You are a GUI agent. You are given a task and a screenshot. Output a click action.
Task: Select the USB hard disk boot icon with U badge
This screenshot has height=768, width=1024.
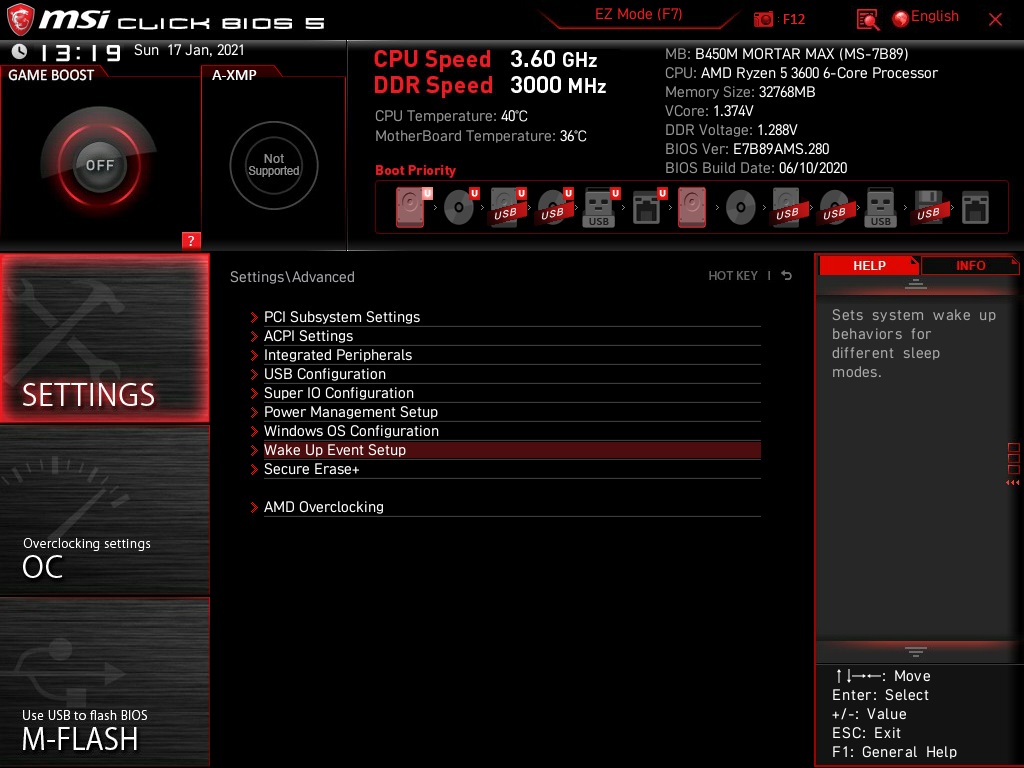[507, 207]
